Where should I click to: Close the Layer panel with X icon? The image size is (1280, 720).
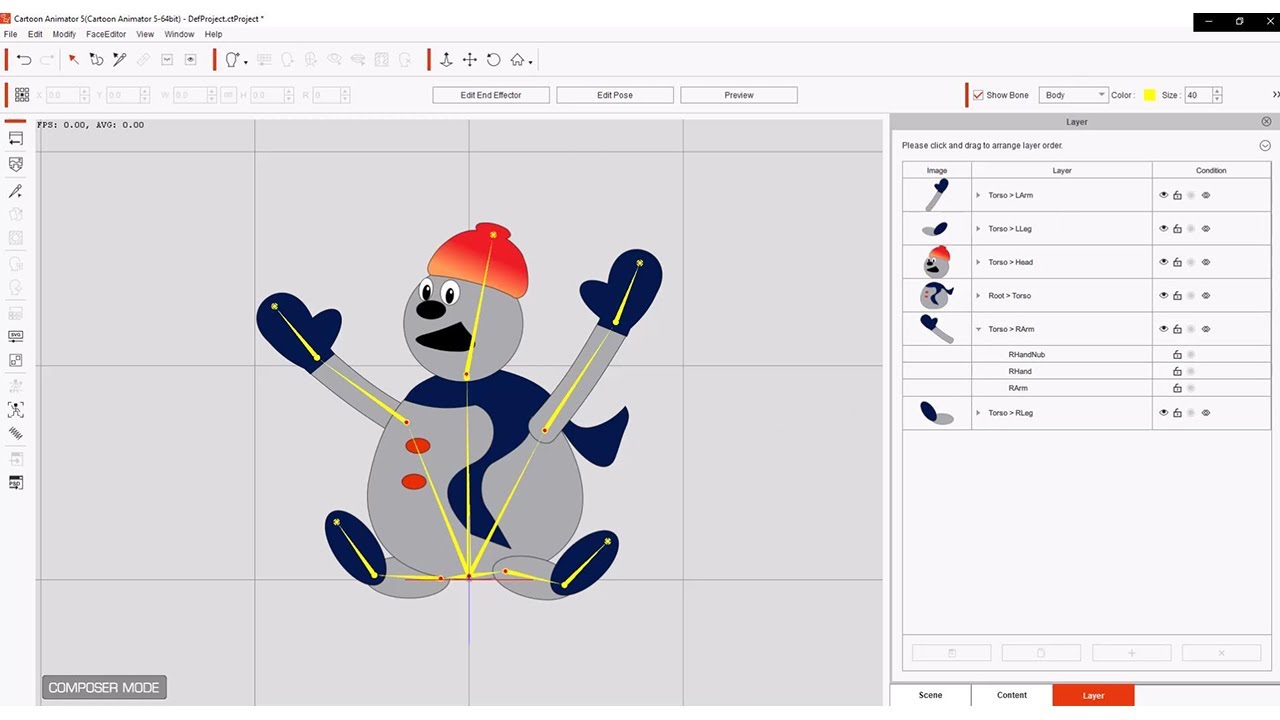(1266, 122)
